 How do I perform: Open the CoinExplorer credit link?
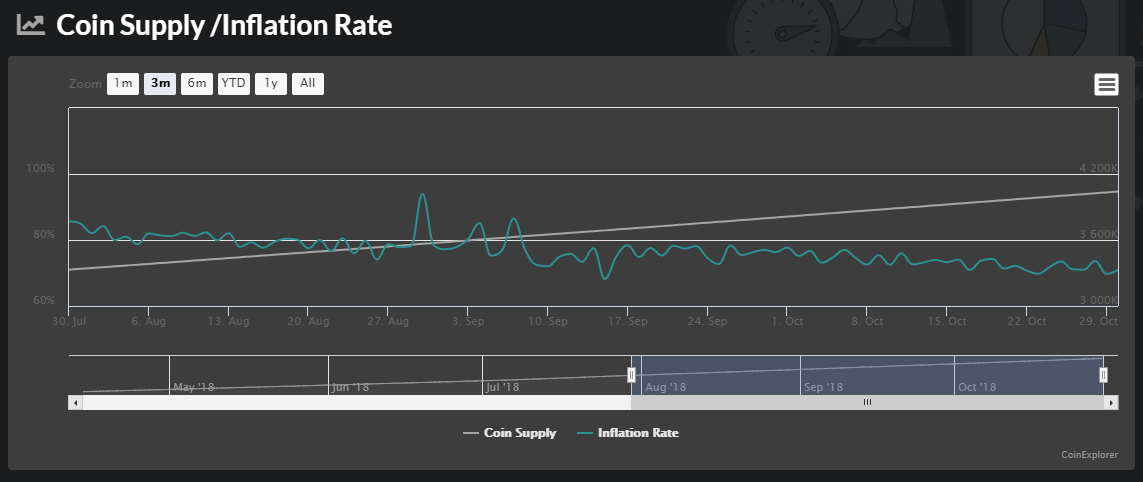click(x=1089, y=455)
